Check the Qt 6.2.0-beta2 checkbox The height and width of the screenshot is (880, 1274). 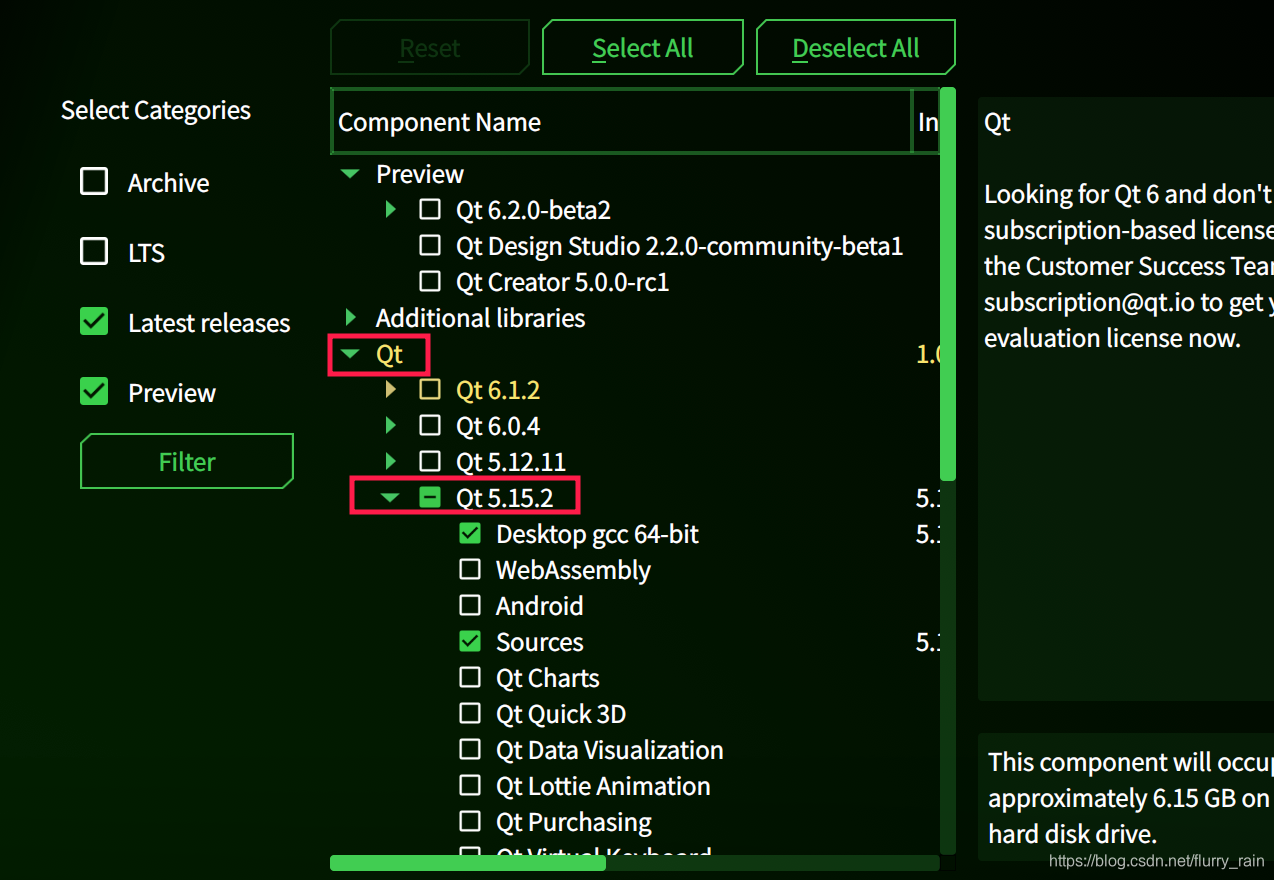(430, 210)
